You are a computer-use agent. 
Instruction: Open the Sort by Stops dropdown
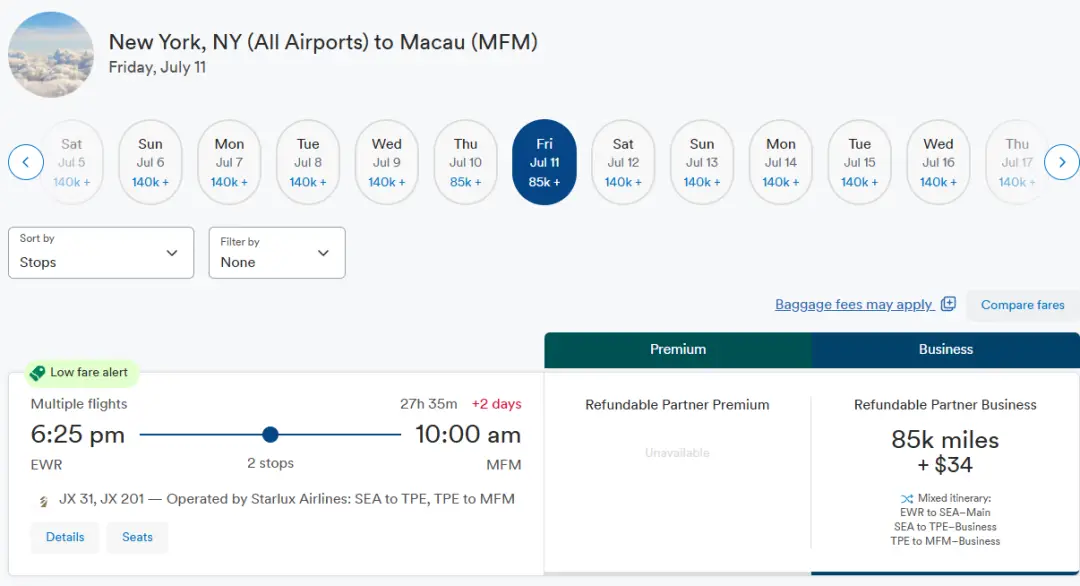pos(101,252)
